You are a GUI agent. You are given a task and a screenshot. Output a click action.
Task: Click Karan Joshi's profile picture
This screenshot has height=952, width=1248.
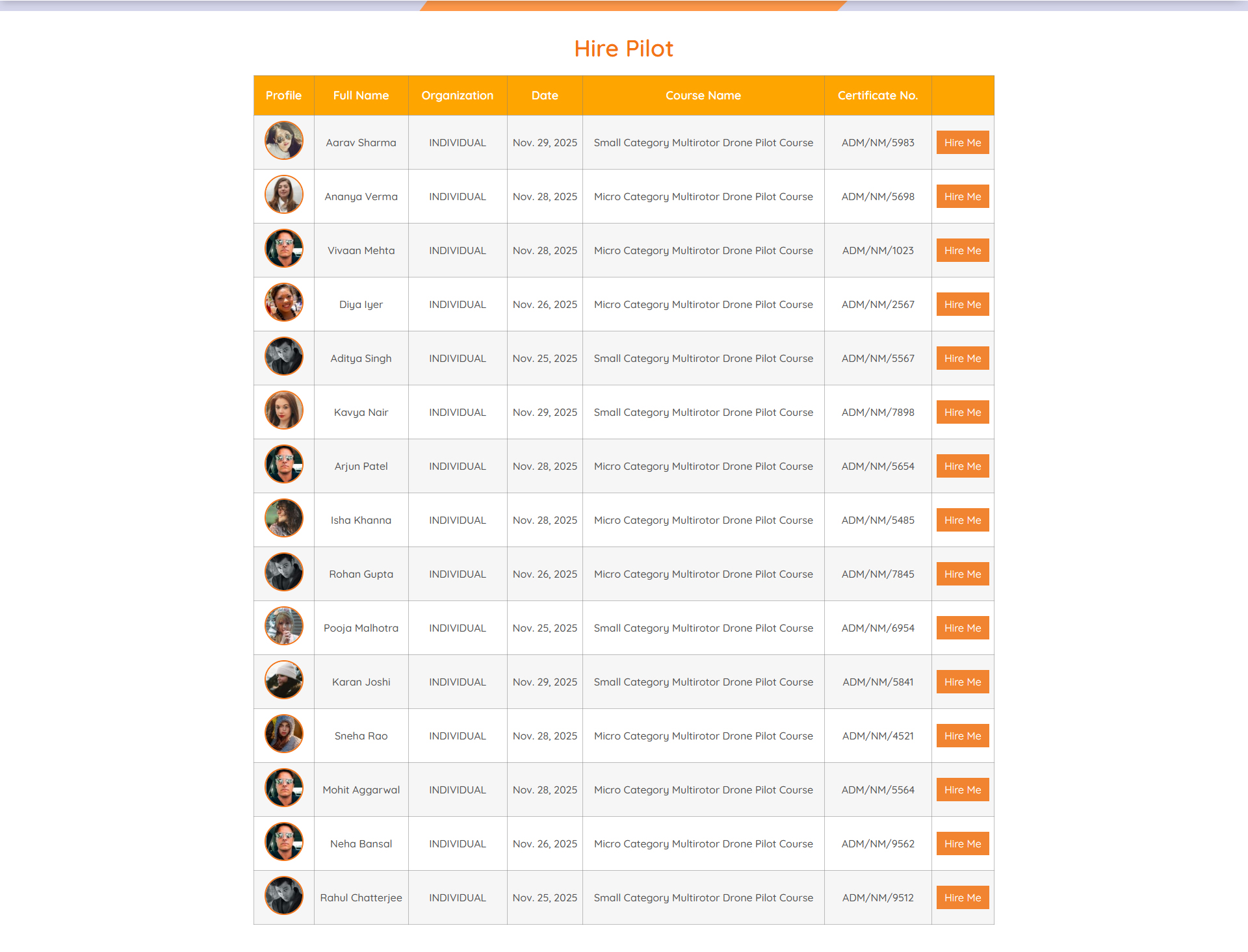click(x=284, y=680)
